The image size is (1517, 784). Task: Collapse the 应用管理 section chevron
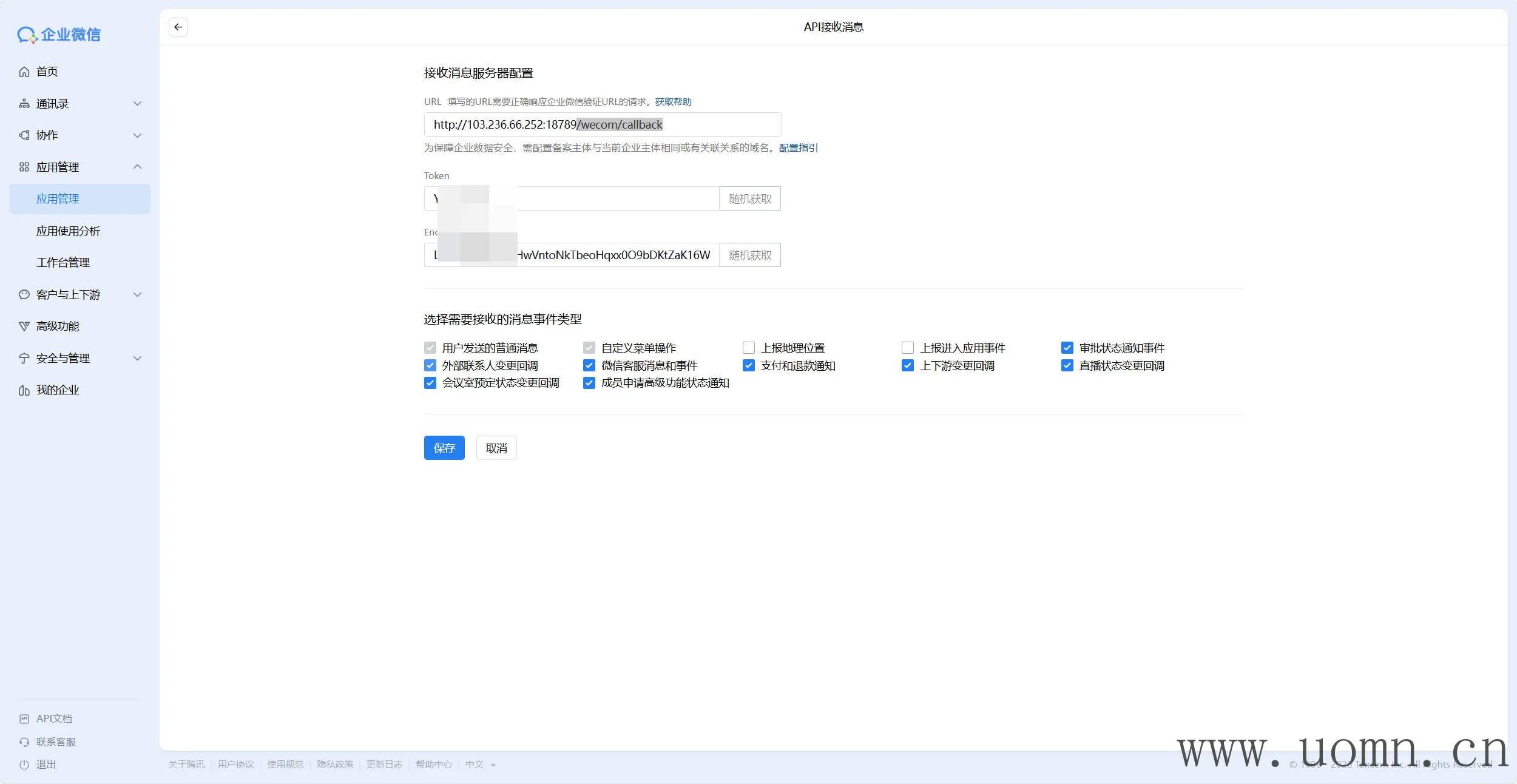point(138,167)
